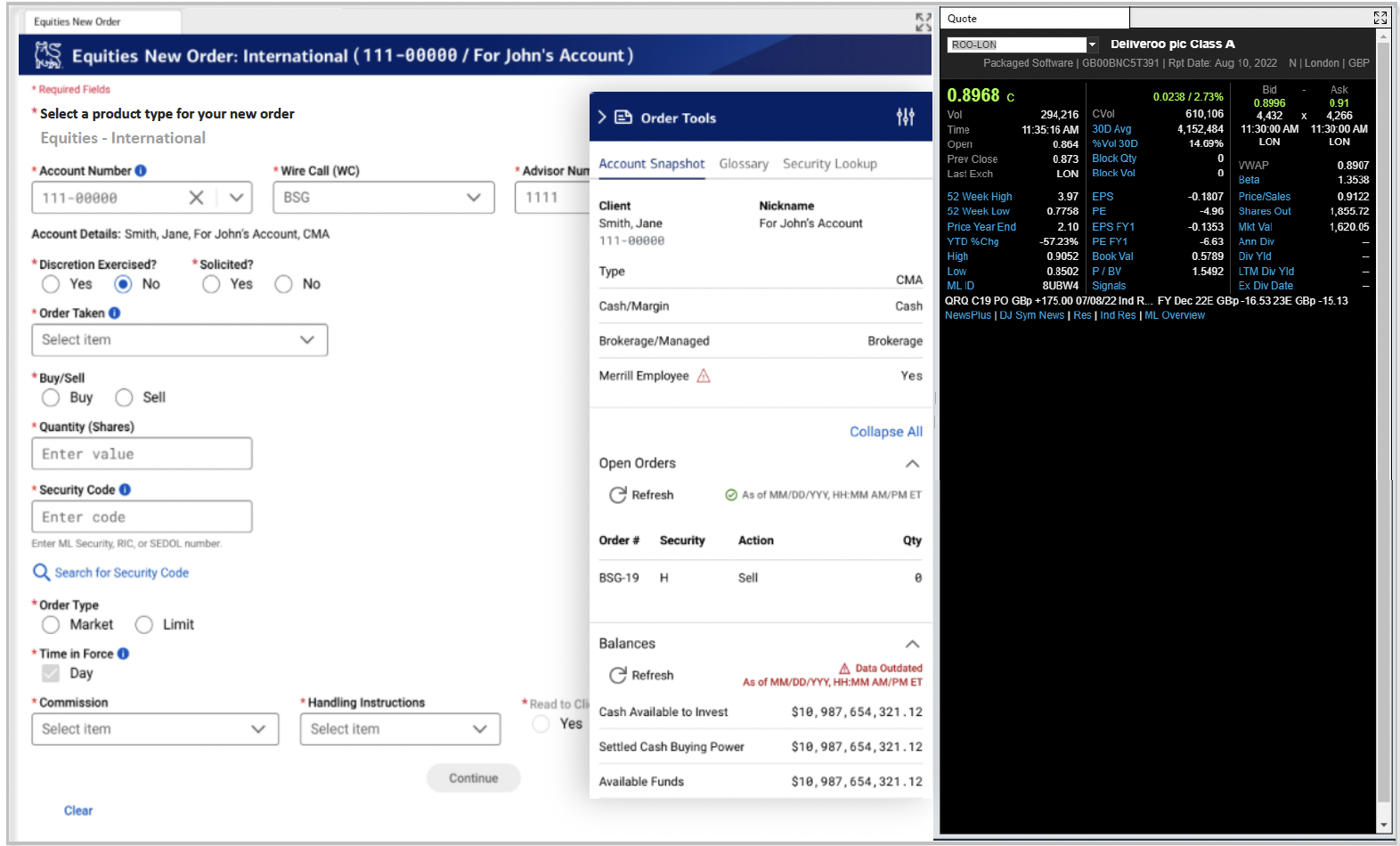The width and height of the screenshot is (1400, 846).
Task: Collapse the Open Orders section chevron
Action: tap(912, 464)
